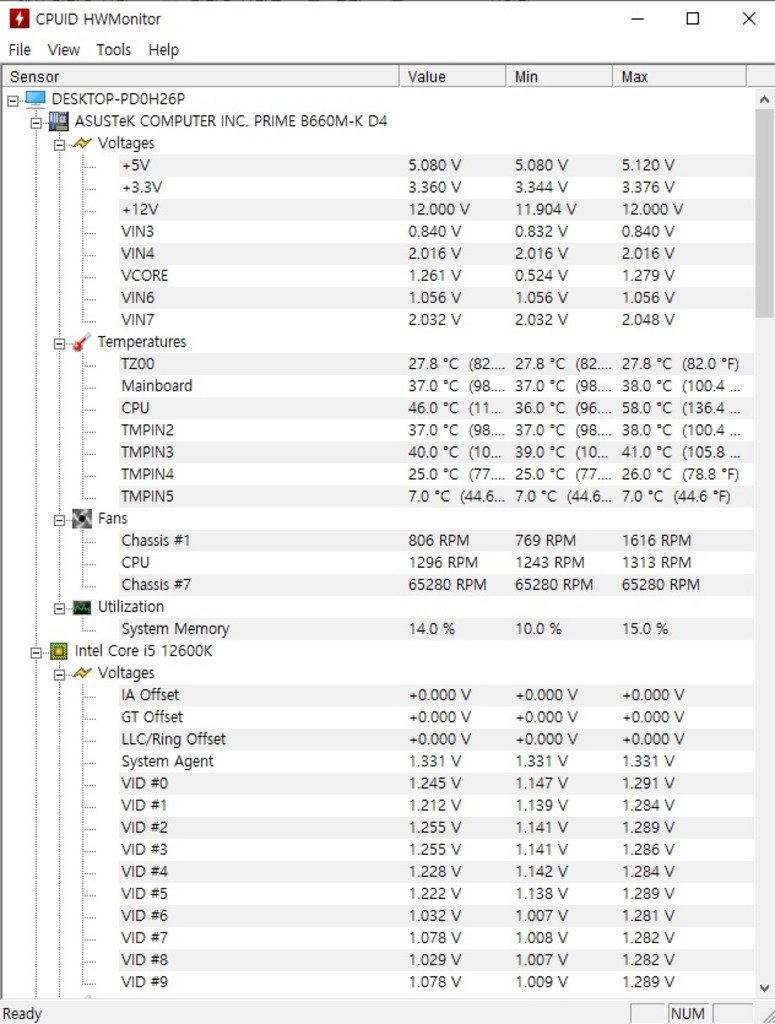
Task: Click the Max column header
Action: [680, 76]
